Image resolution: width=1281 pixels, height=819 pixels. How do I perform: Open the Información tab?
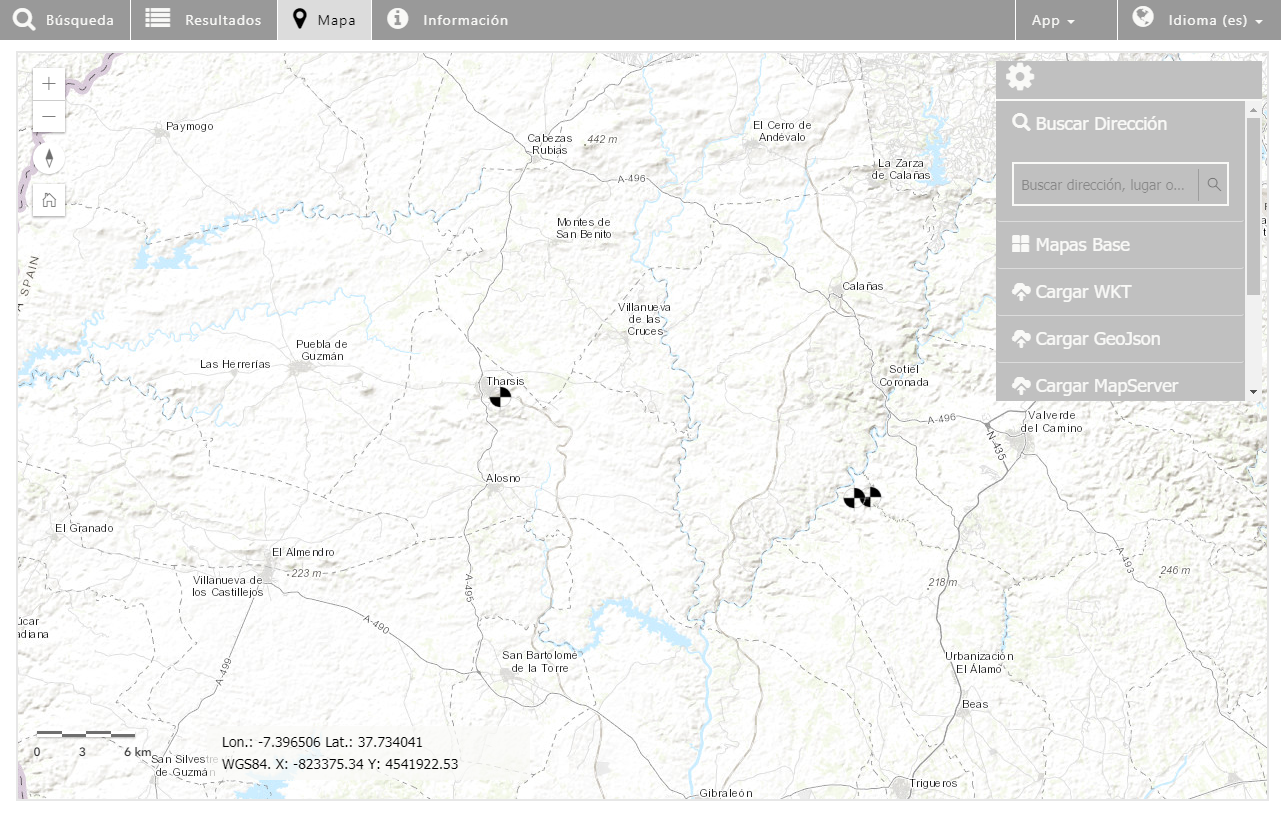click(448, 20)
